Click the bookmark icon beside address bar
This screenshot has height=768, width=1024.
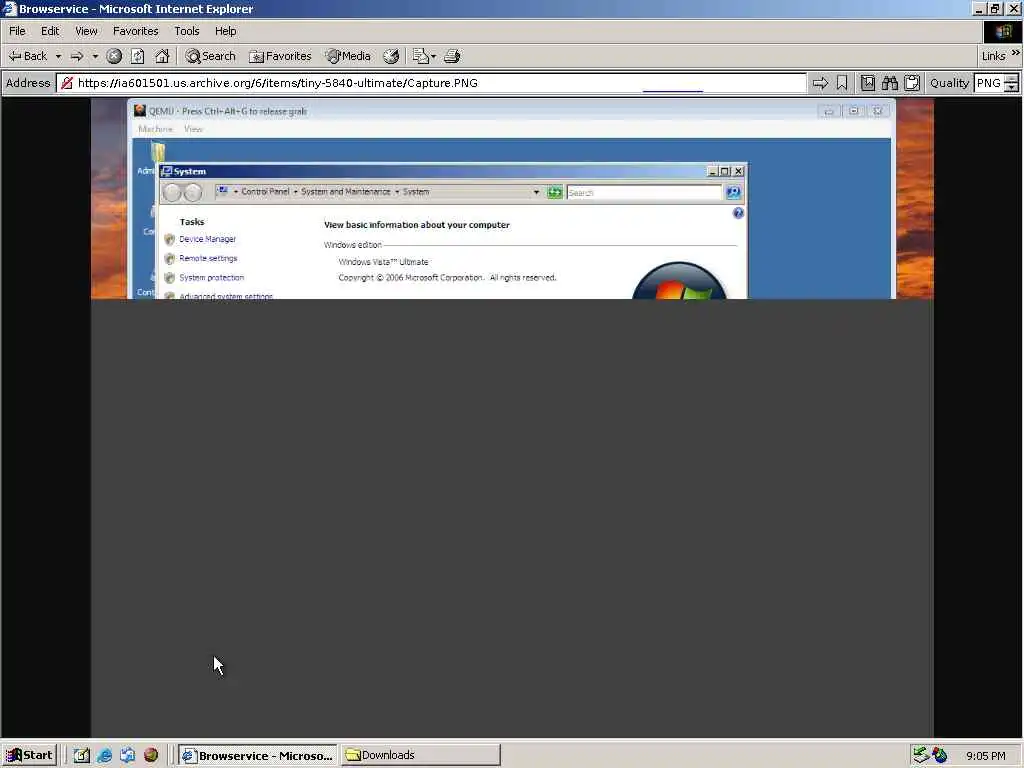tap(842, 83)
